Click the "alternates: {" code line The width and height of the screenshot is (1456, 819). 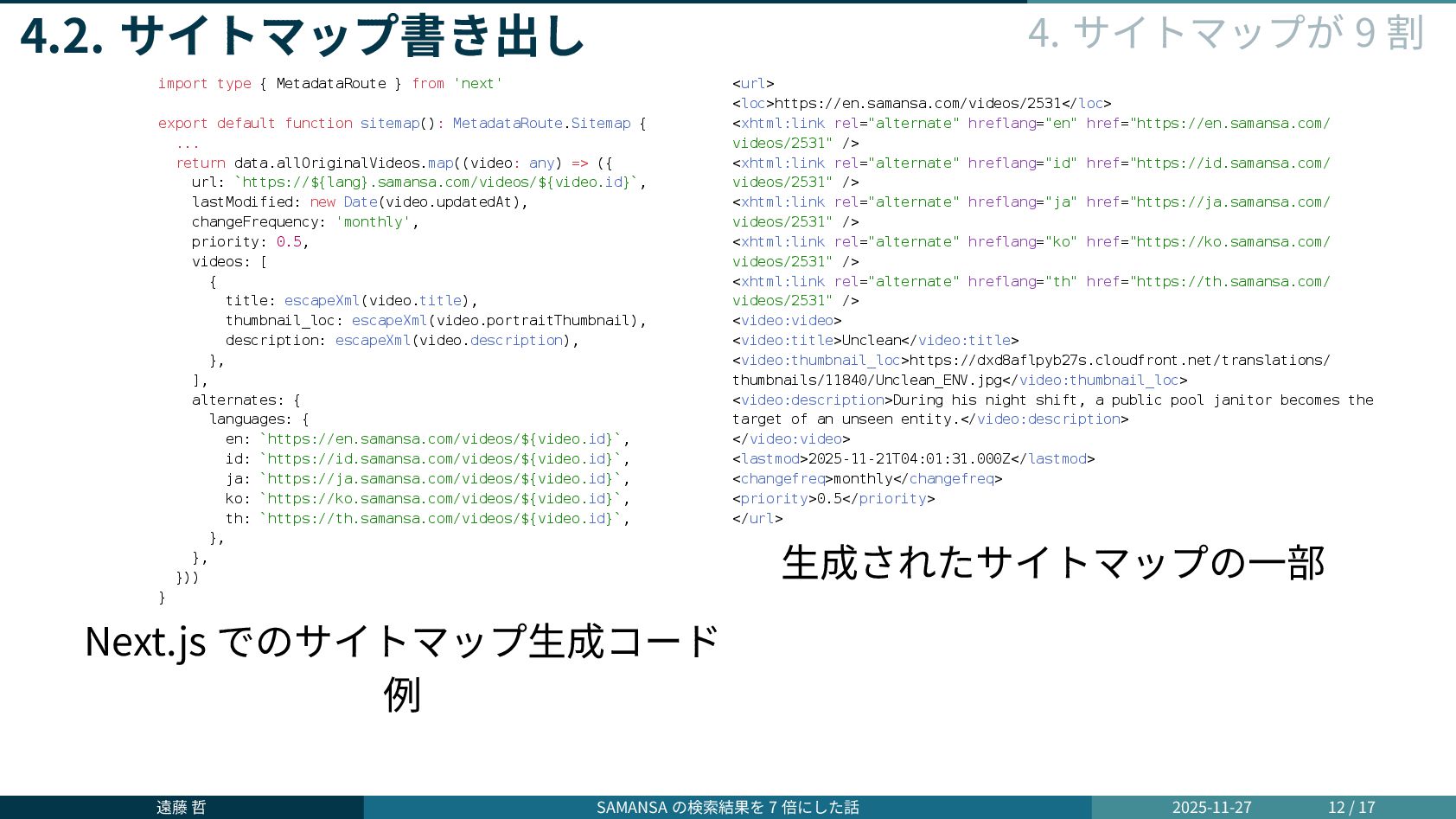[246, 400]
